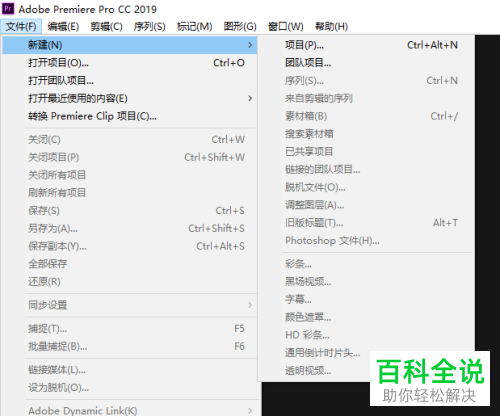Choose 彩条... in New submenu
Screen dimensions: 500x416
[x=367, y=264]
